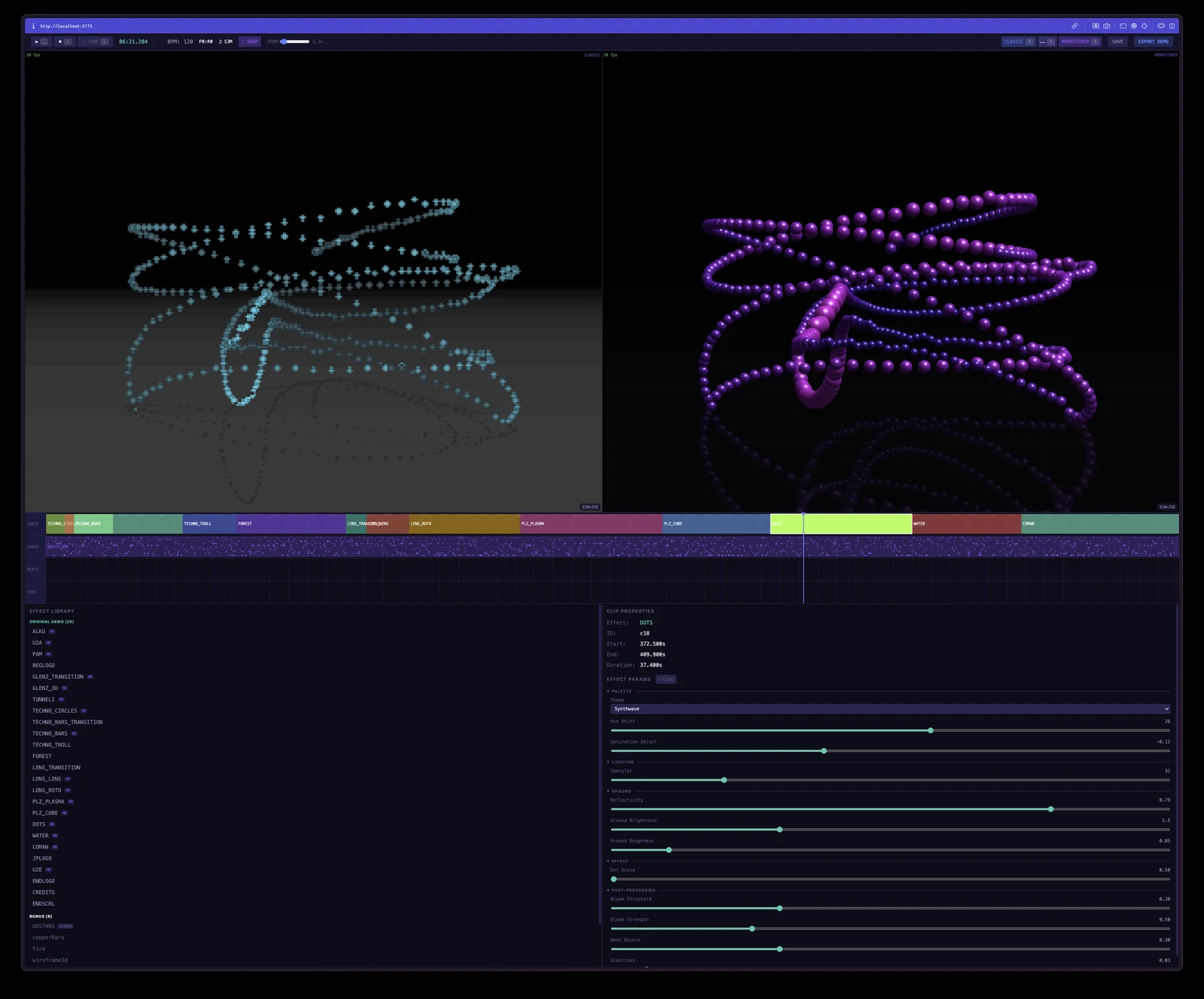Switch preview to CLASSIC mode
The height and width of the screenshot is (999, 1204).
click(1019, 41)
